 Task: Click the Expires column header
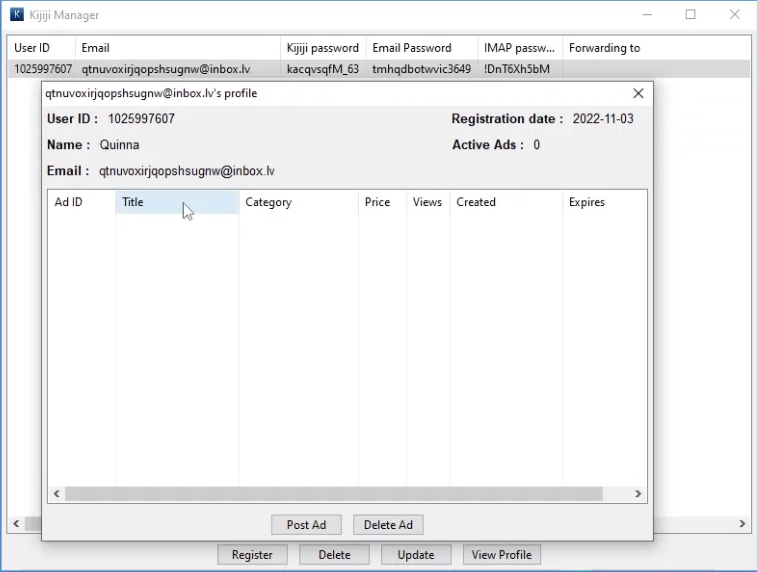tap(604, 202)
